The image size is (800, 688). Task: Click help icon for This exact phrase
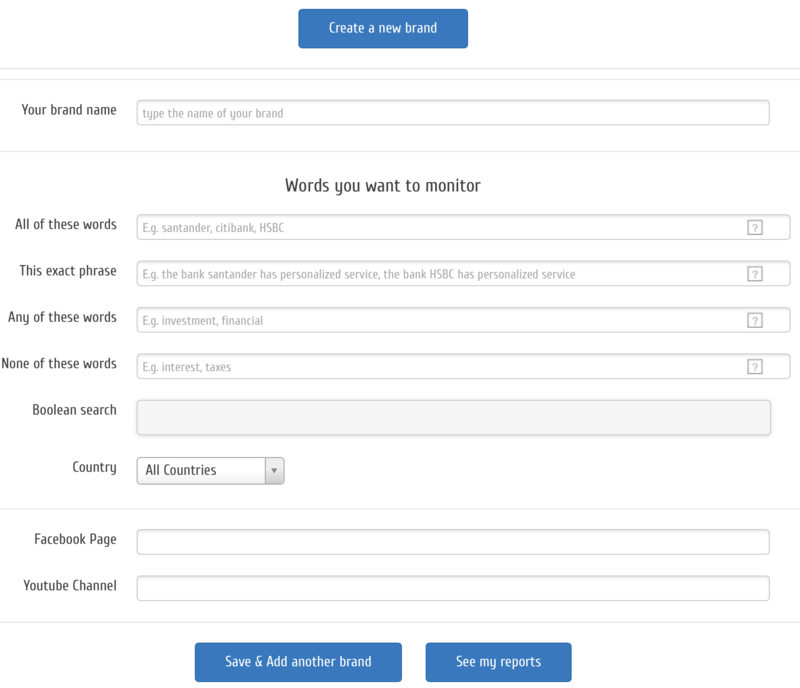pos(755,274)
